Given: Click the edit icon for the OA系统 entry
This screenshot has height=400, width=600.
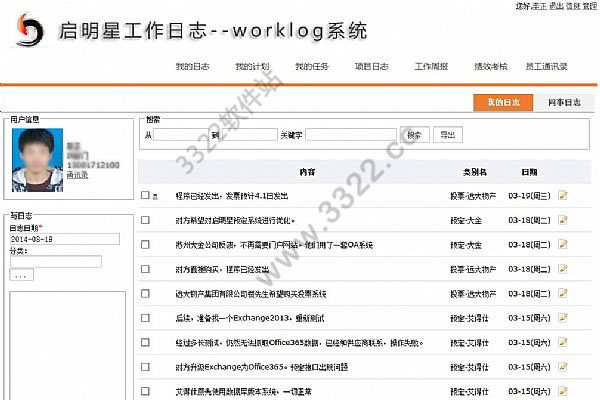Looking at the screenshot, I should pos(562,244).
